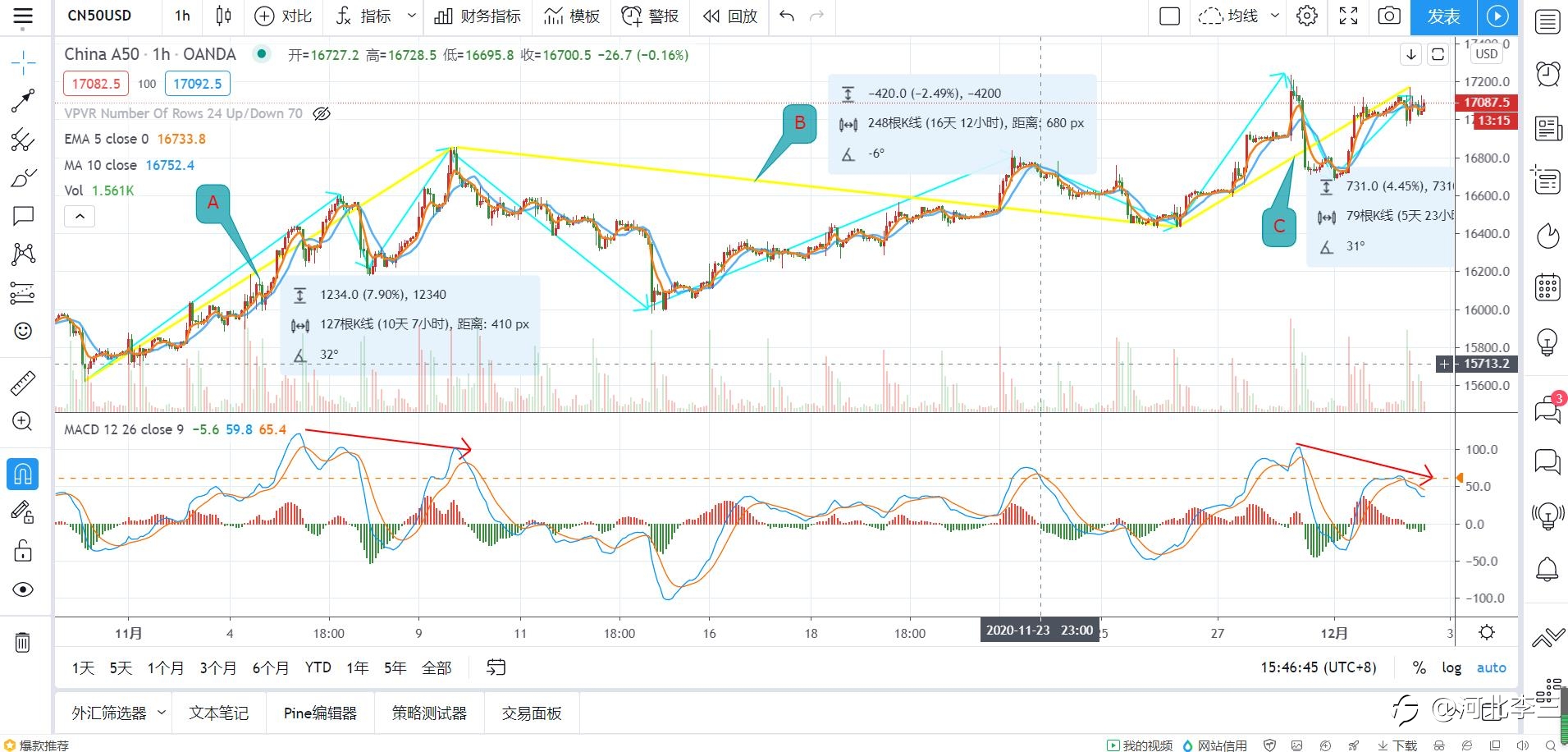
Task: Open time axis settings gear
Action: (x=1487, y=632)
